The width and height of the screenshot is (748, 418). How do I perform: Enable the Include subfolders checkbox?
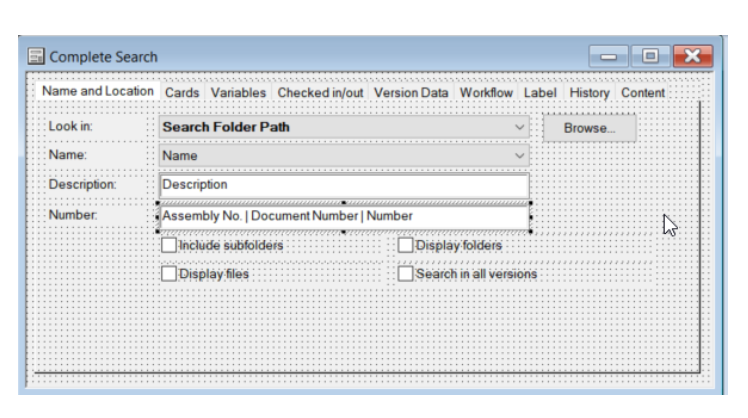click(x=169, y=245)
